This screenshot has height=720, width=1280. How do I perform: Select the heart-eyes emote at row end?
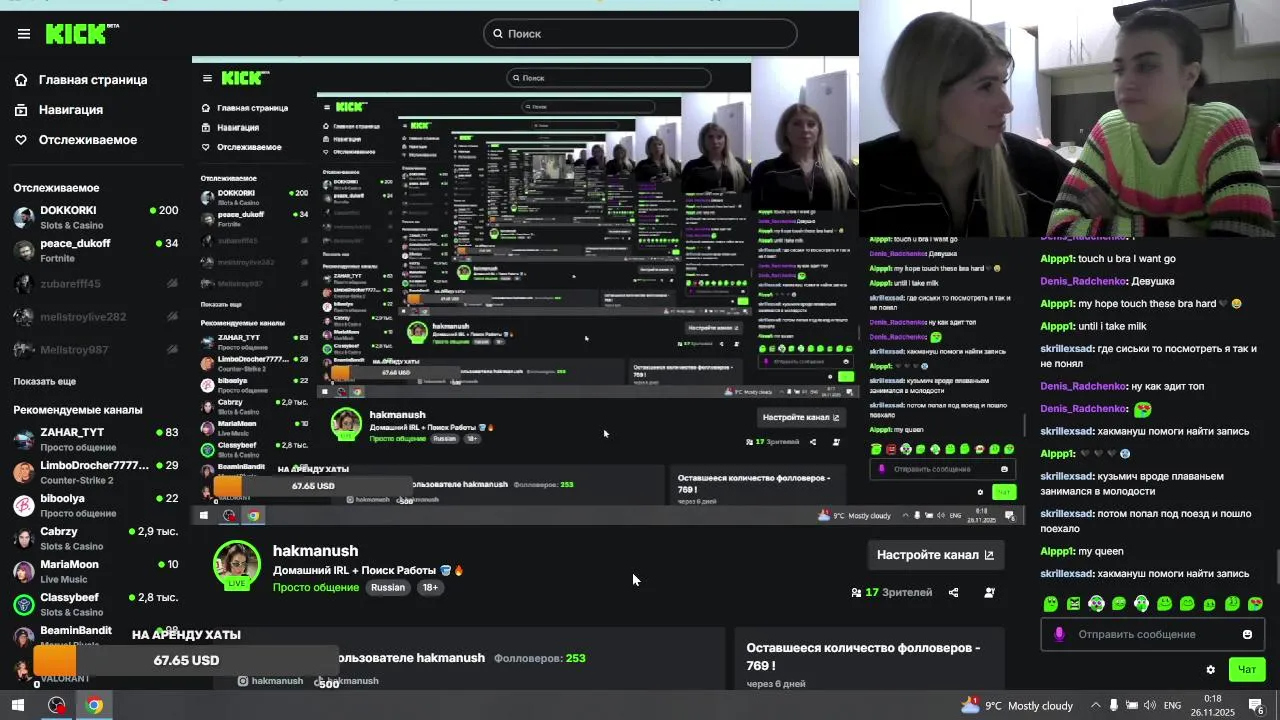[x=1255, y=604]
